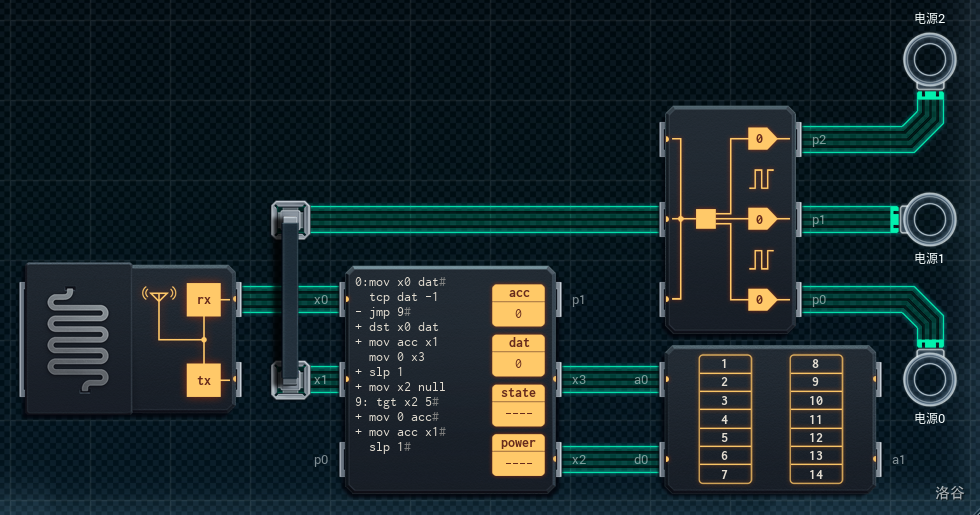The image size is (980, 515).
Task: Click memory cell 14 in ROM chip
Action: click(815, 473)
